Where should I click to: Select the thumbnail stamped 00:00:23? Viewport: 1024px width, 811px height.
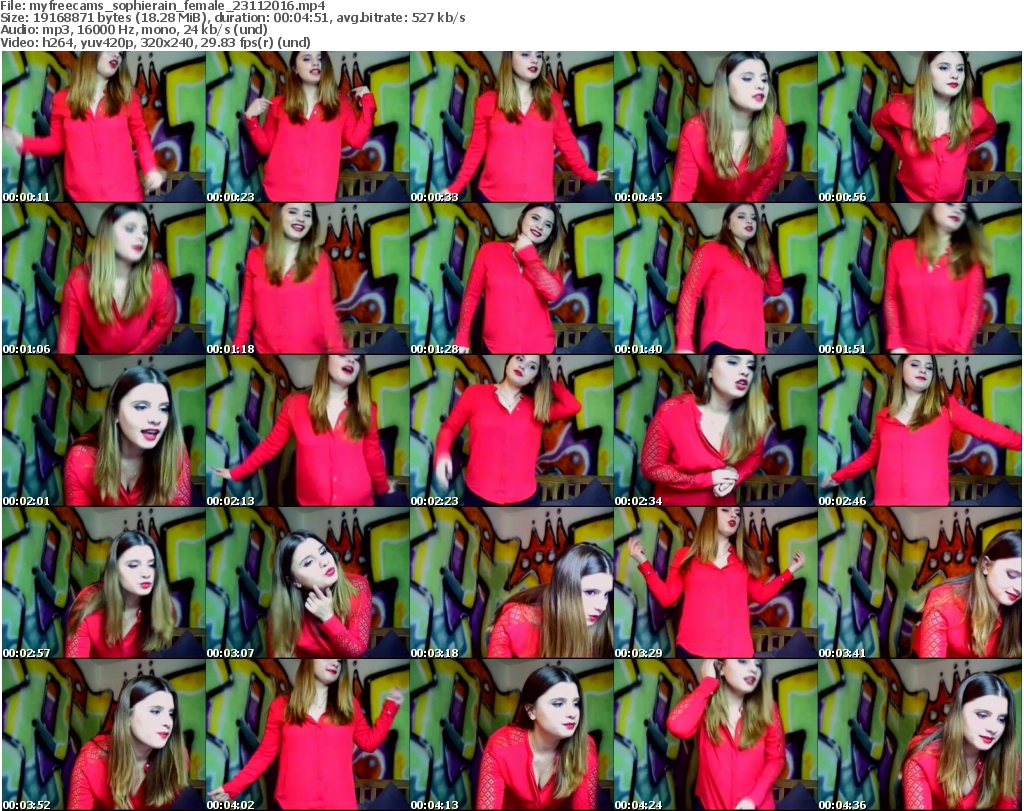308,127
